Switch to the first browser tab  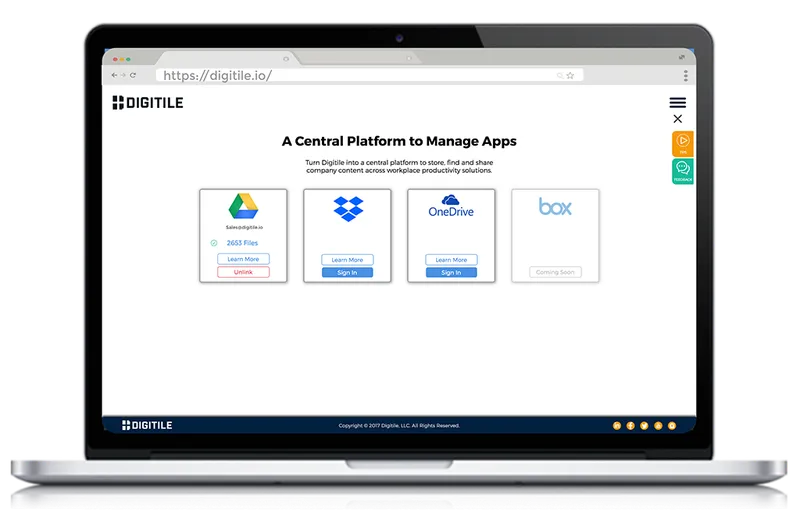pos(227,58)
